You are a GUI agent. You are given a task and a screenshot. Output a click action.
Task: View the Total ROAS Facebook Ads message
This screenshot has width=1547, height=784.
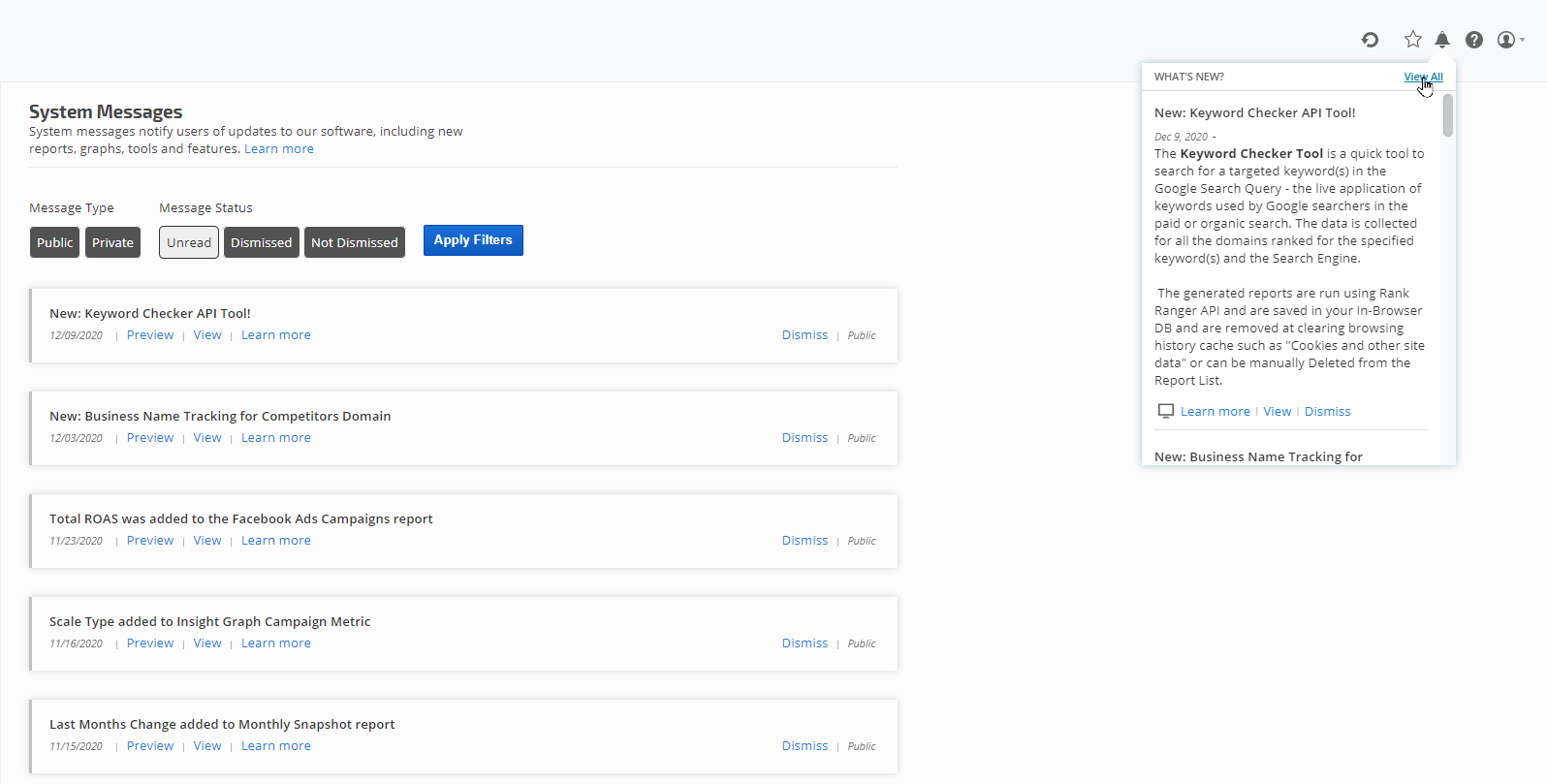click(x=207, y=541)
